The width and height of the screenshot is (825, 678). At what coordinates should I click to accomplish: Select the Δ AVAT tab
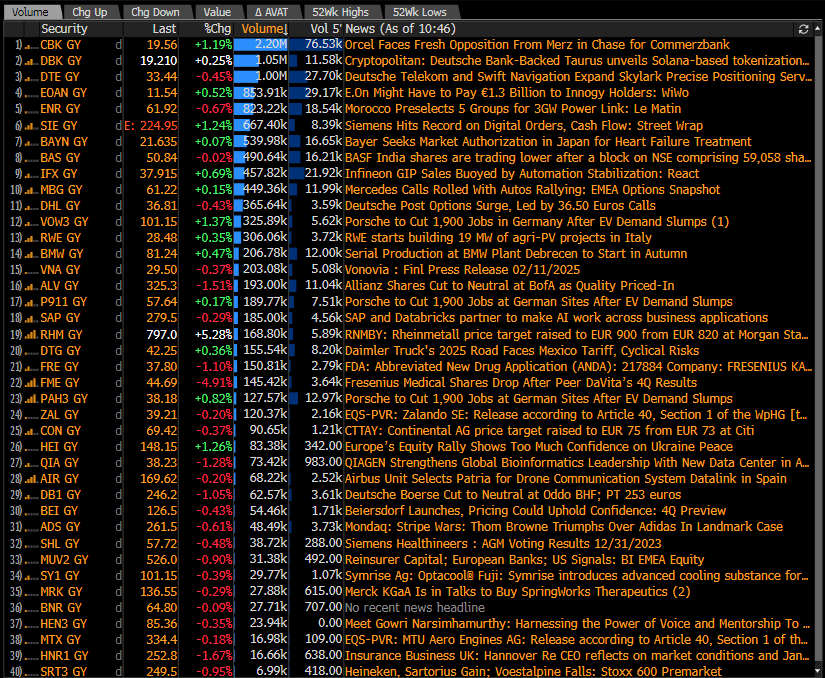(x=271, y=12)
